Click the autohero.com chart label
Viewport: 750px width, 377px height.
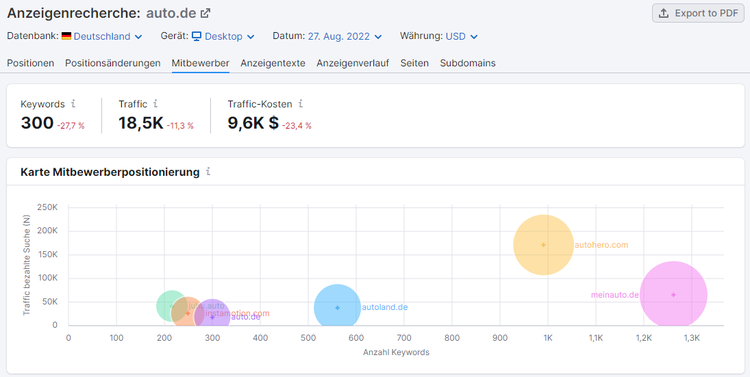(601, 245)
